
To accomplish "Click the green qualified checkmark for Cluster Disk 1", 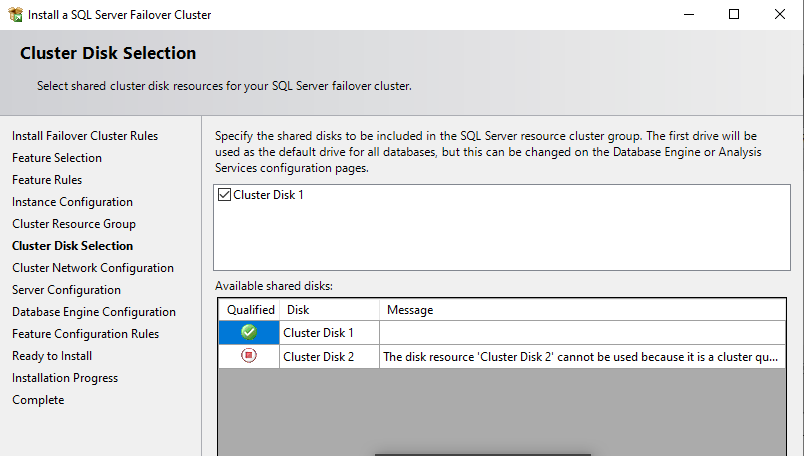I will 249,332.
